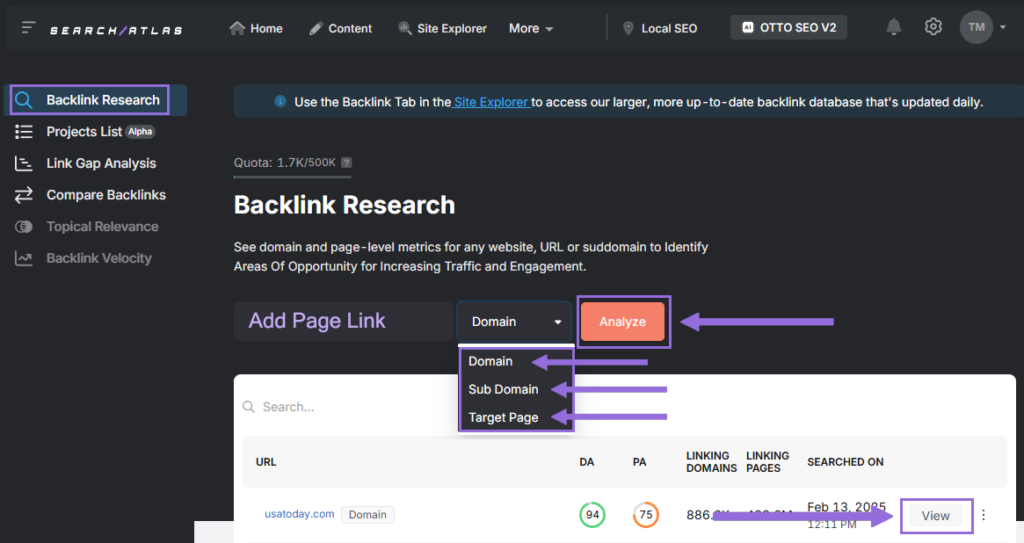Click the DA column header

[586, 462]
